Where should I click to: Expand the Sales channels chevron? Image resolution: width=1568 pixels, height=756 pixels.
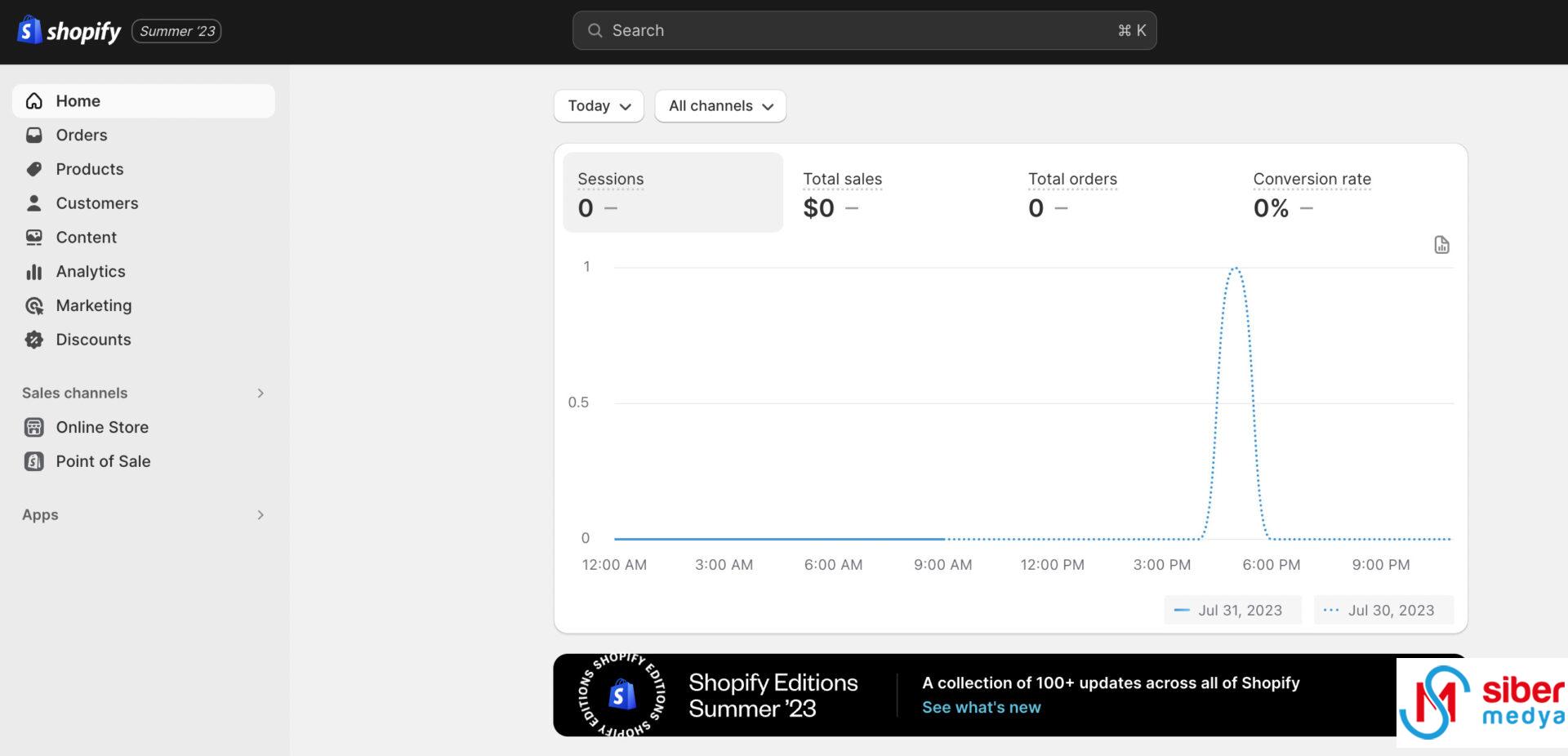[261, 394]
